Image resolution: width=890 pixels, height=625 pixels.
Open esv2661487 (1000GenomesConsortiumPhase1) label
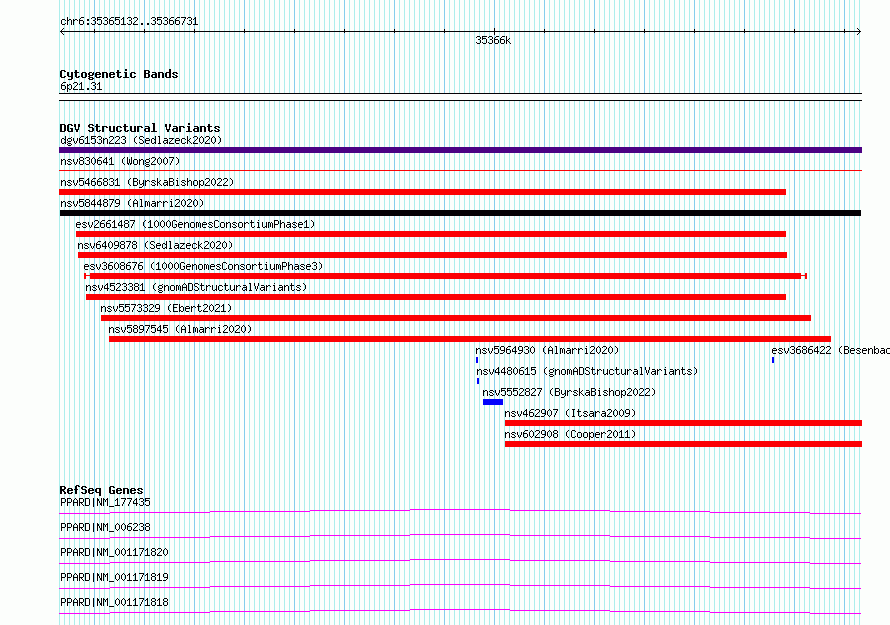pyautogui.click(x=195, y=224)
